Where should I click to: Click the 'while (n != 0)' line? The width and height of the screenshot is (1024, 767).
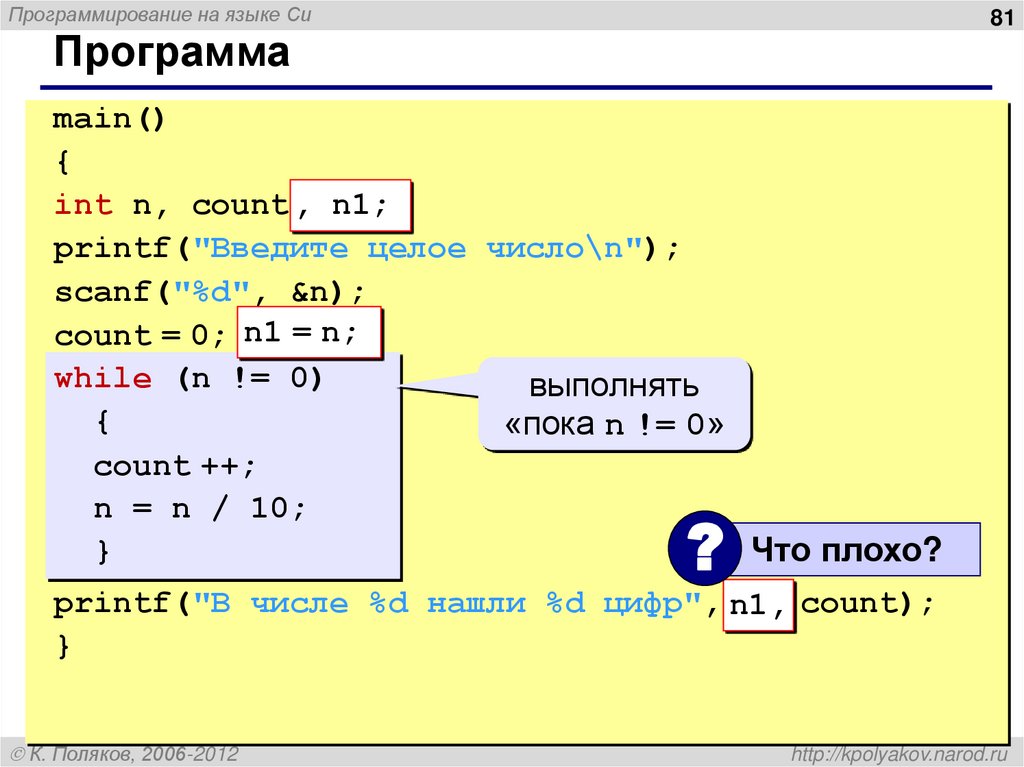(188, 378)
